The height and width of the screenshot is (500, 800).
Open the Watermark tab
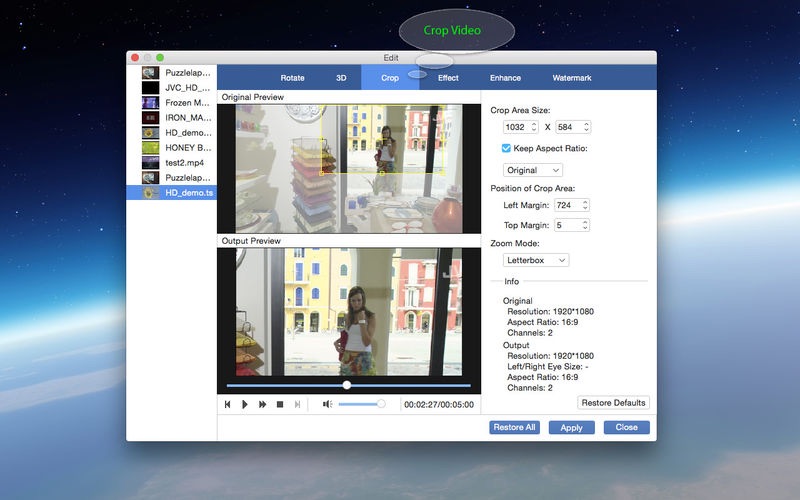point(571,78)
